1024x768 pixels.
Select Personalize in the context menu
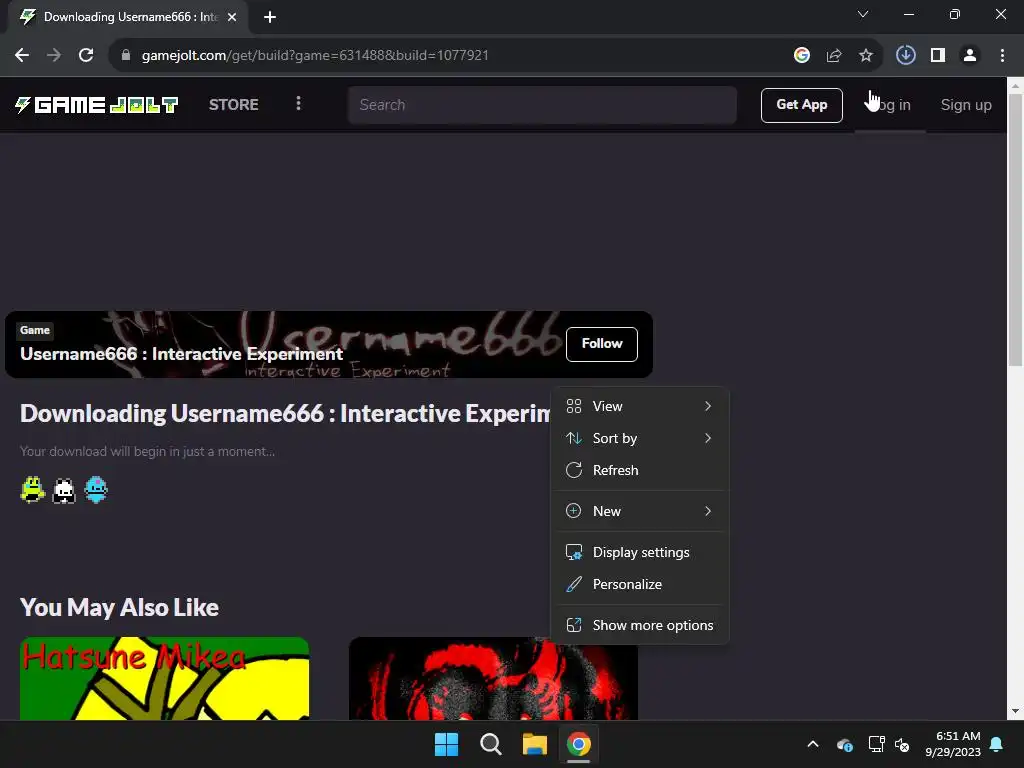coord(640,584)
